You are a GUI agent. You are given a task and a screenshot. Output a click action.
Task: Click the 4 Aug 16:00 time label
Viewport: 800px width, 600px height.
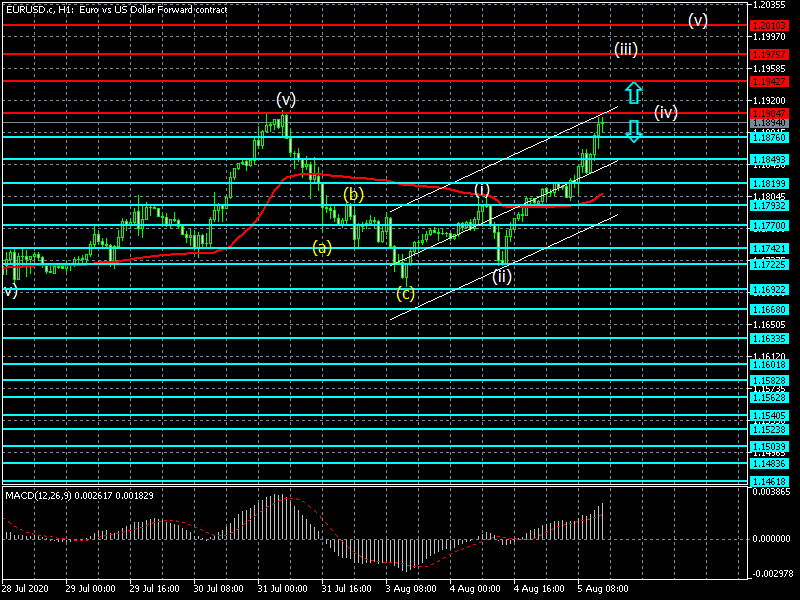tap(539, 588)
